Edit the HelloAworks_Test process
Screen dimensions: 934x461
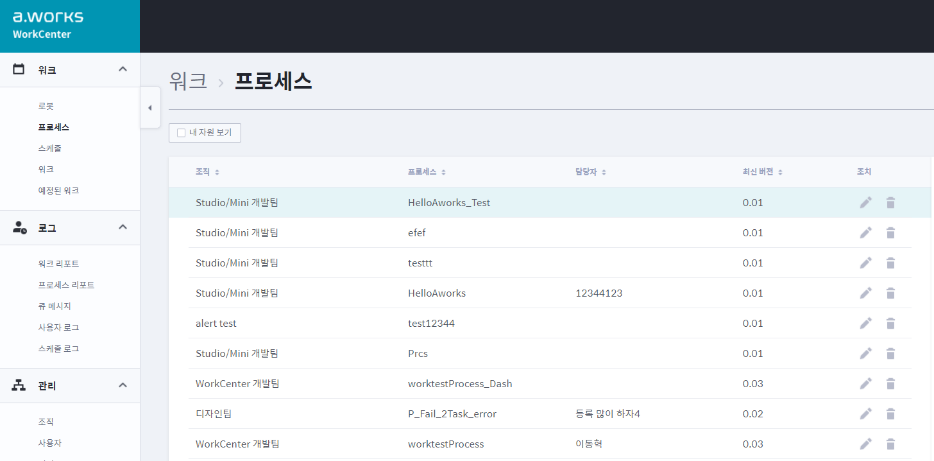pos(865,203)
